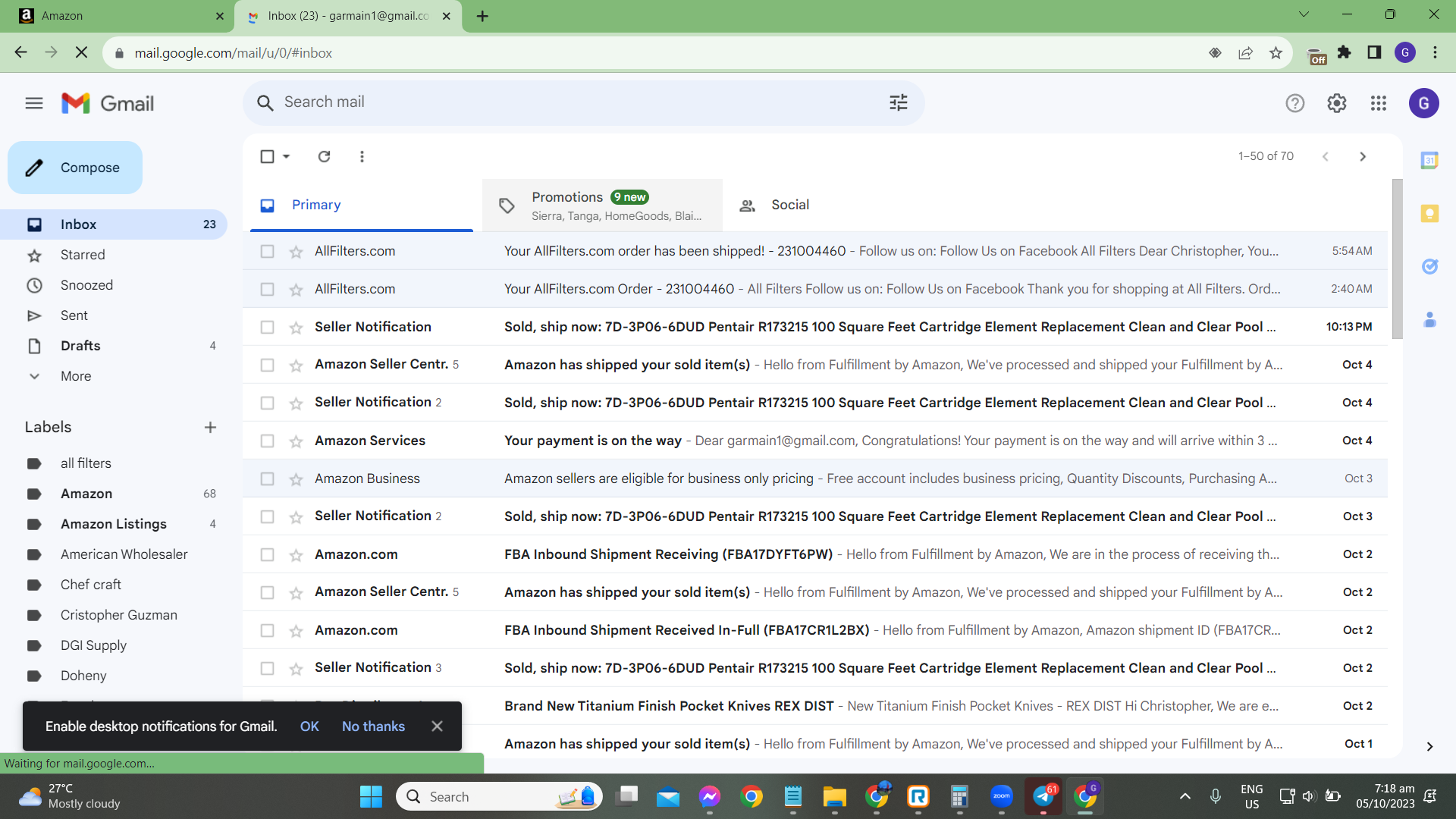Click the share this page icon in address bar
Screen dimensions: 1456x819
(x=1245, y=53)
